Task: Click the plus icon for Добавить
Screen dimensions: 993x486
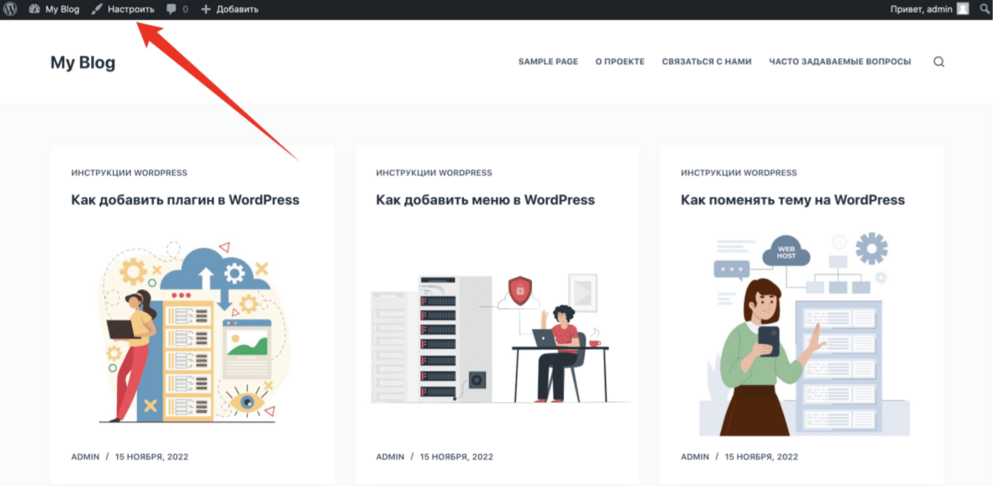Action: tap(206, 10)
